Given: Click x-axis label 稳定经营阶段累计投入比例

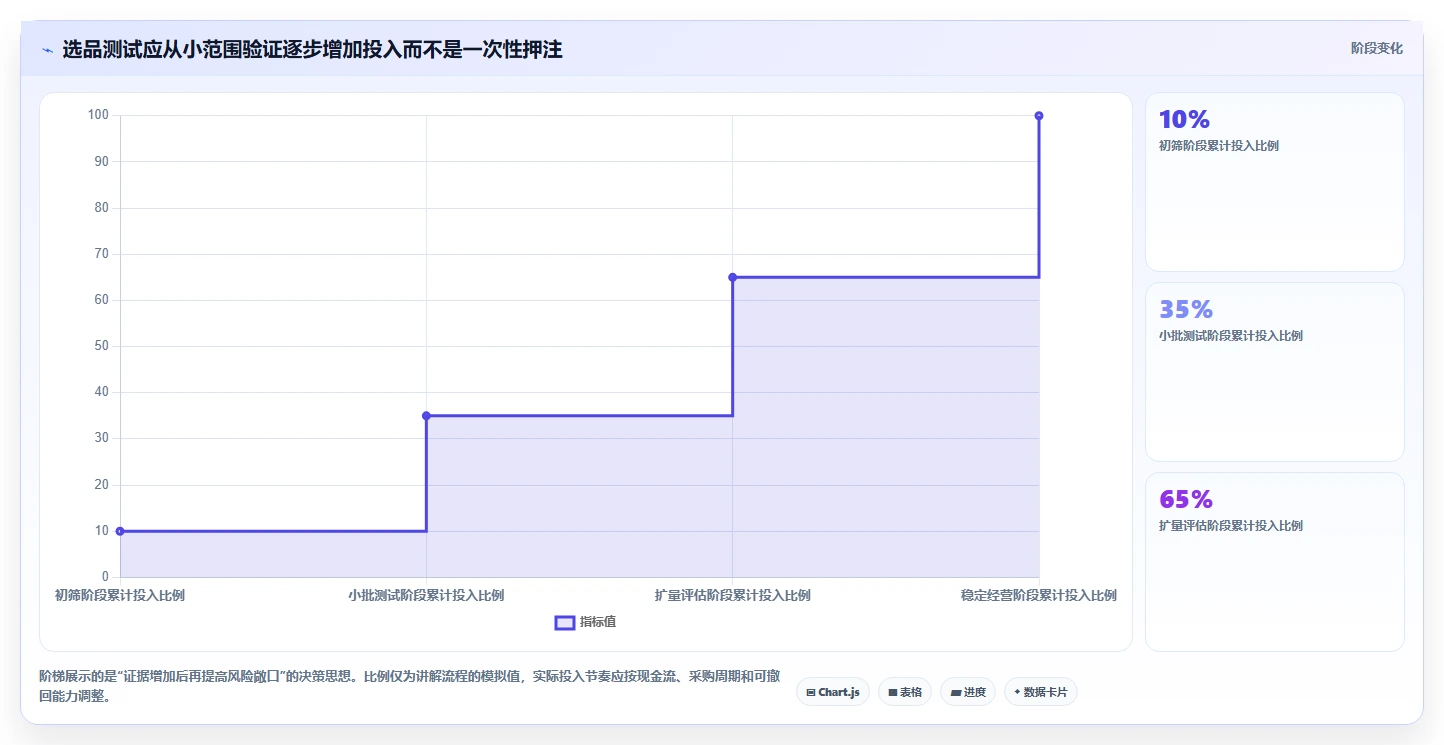Looking at the screenshot, I should click(1039, 595).
